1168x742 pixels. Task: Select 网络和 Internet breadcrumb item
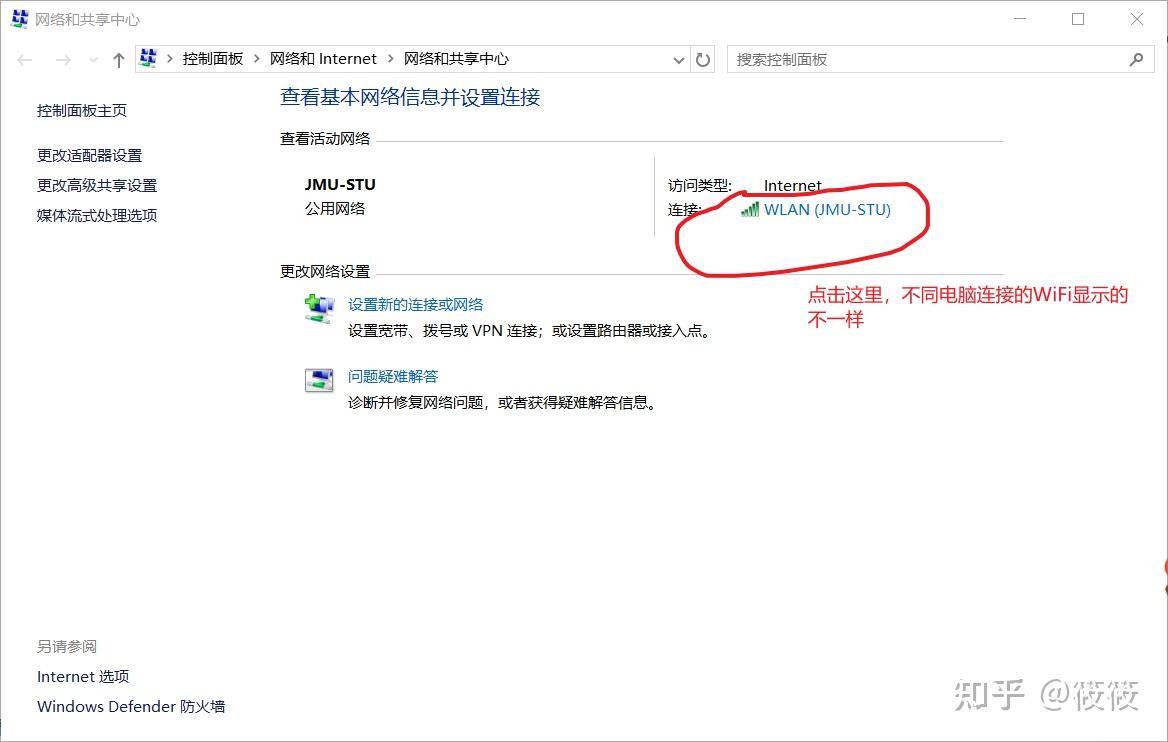323,59
